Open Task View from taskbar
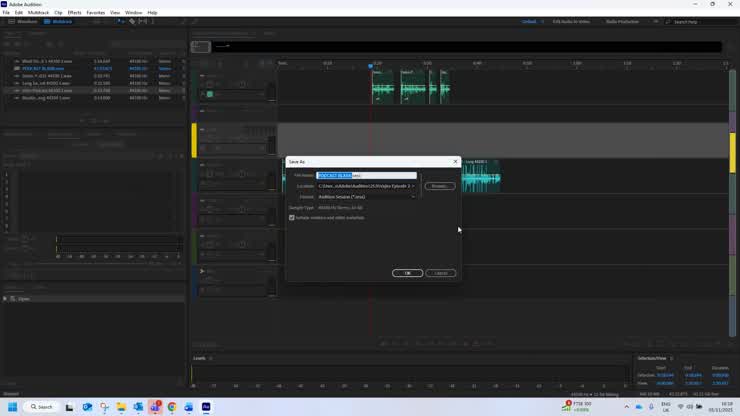Viewport: 740px width, 416px height. click(69, 407)
